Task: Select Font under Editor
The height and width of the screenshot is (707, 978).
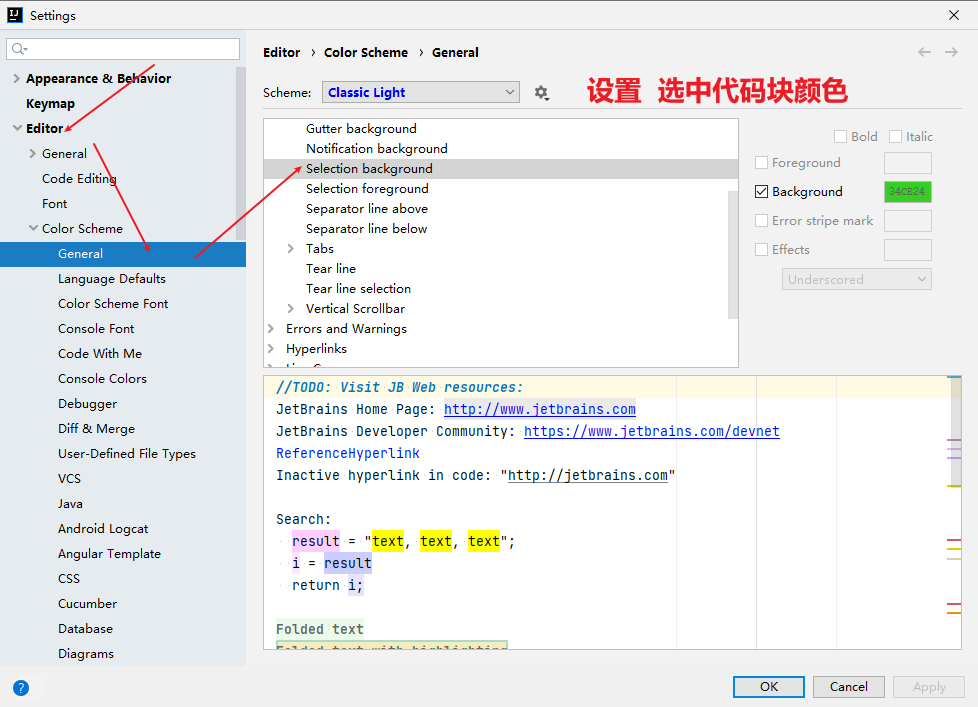Action: [54, 203]
